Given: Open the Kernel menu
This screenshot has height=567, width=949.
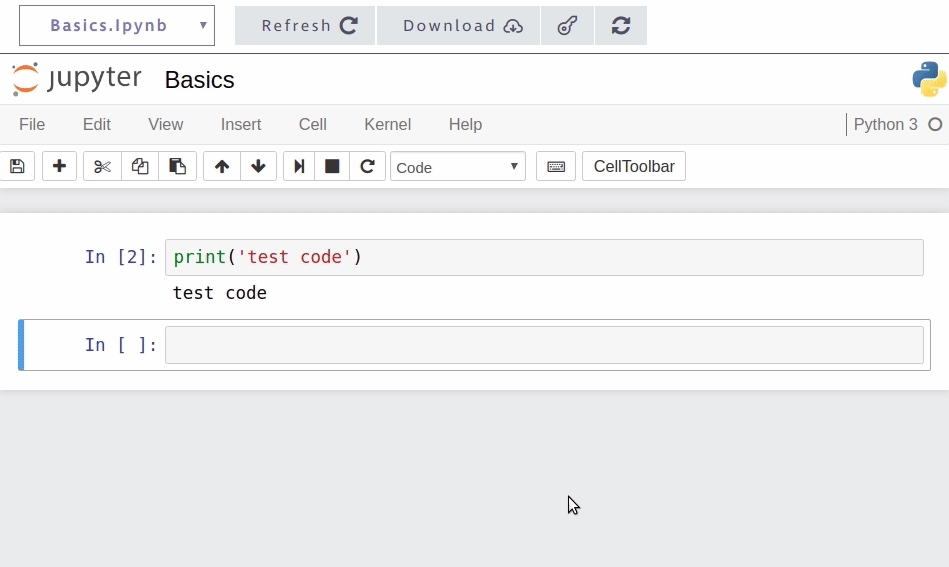Looking at the screenshot, I should click(387, 124).
